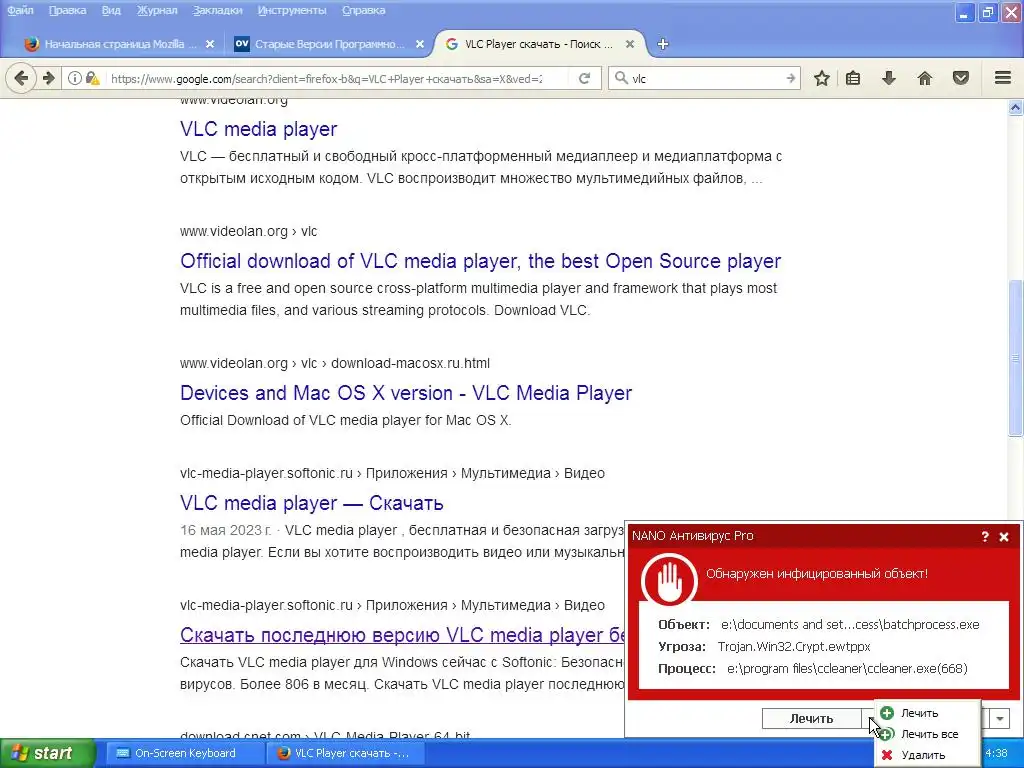Close the Старые Версии Программно tab
The height and width of the screenshot is (768, 1024).
[420, 44]
